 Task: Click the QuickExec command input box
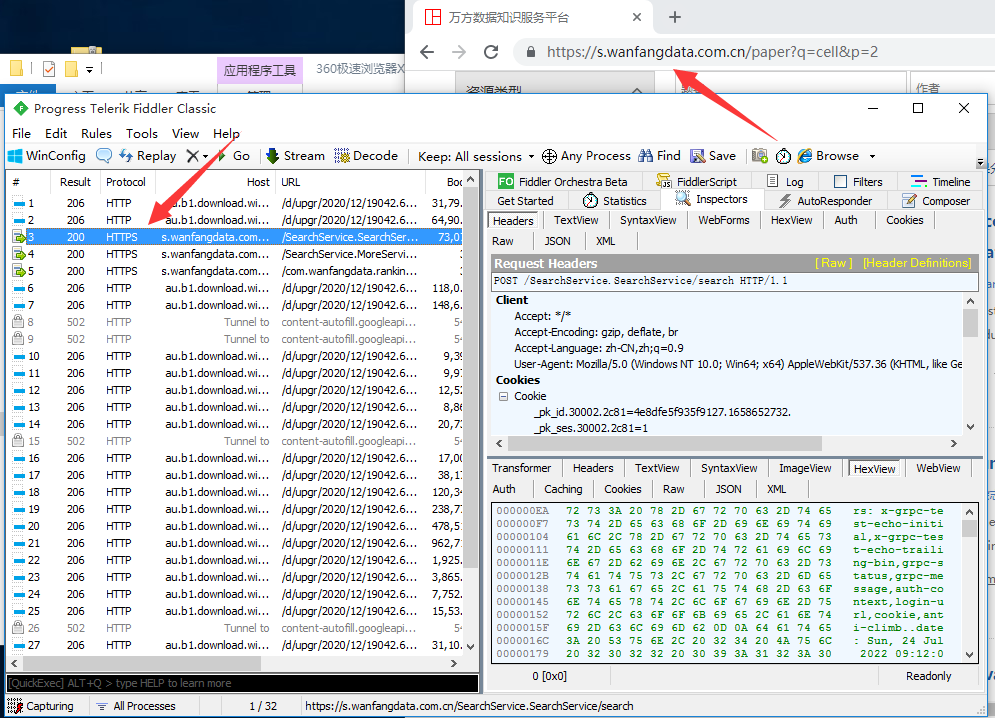[x=242, y=683]
